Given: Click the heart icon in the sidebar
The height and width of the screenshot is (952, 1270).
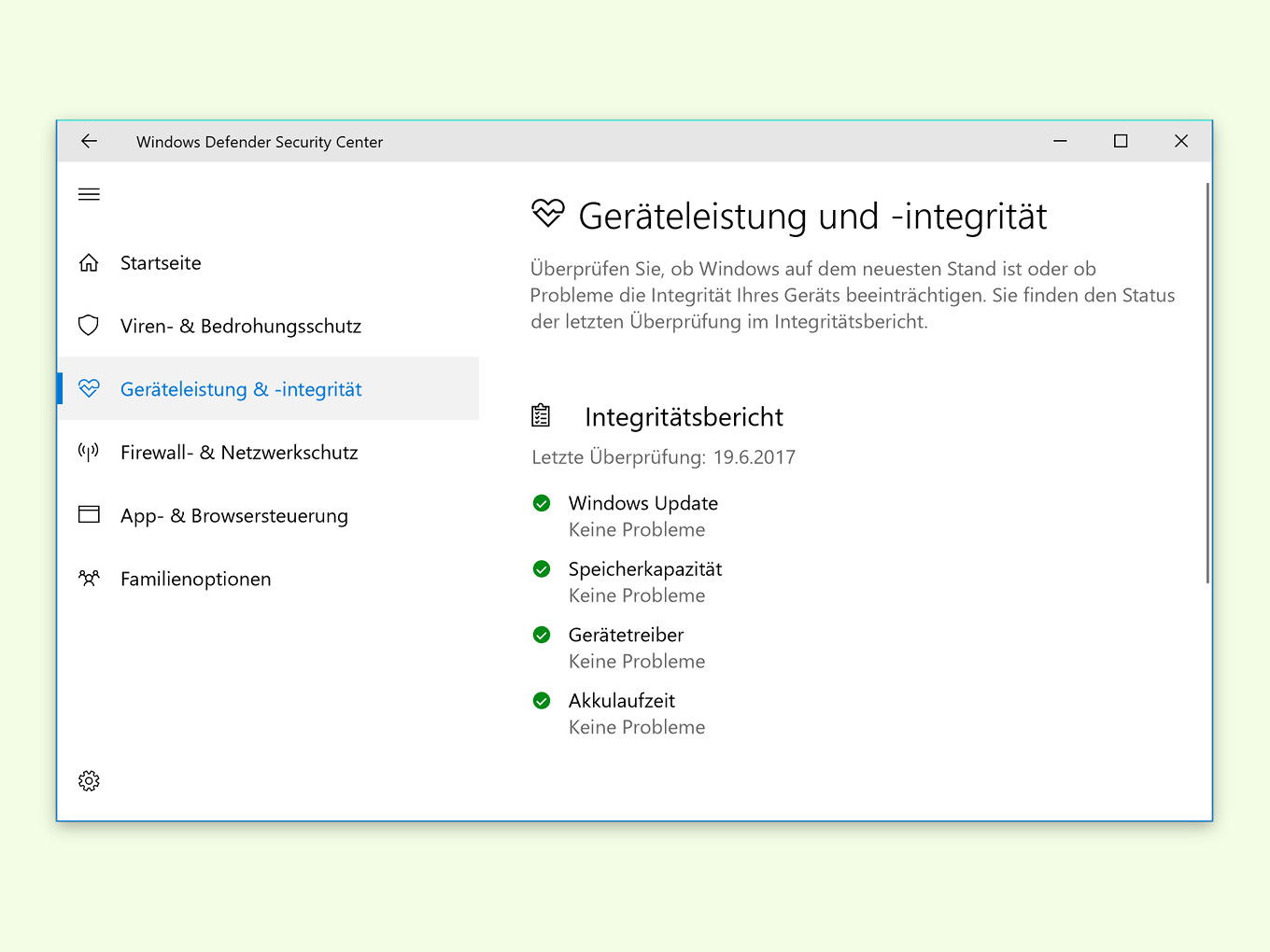Looking at the screenshot, I should [89, 388].
